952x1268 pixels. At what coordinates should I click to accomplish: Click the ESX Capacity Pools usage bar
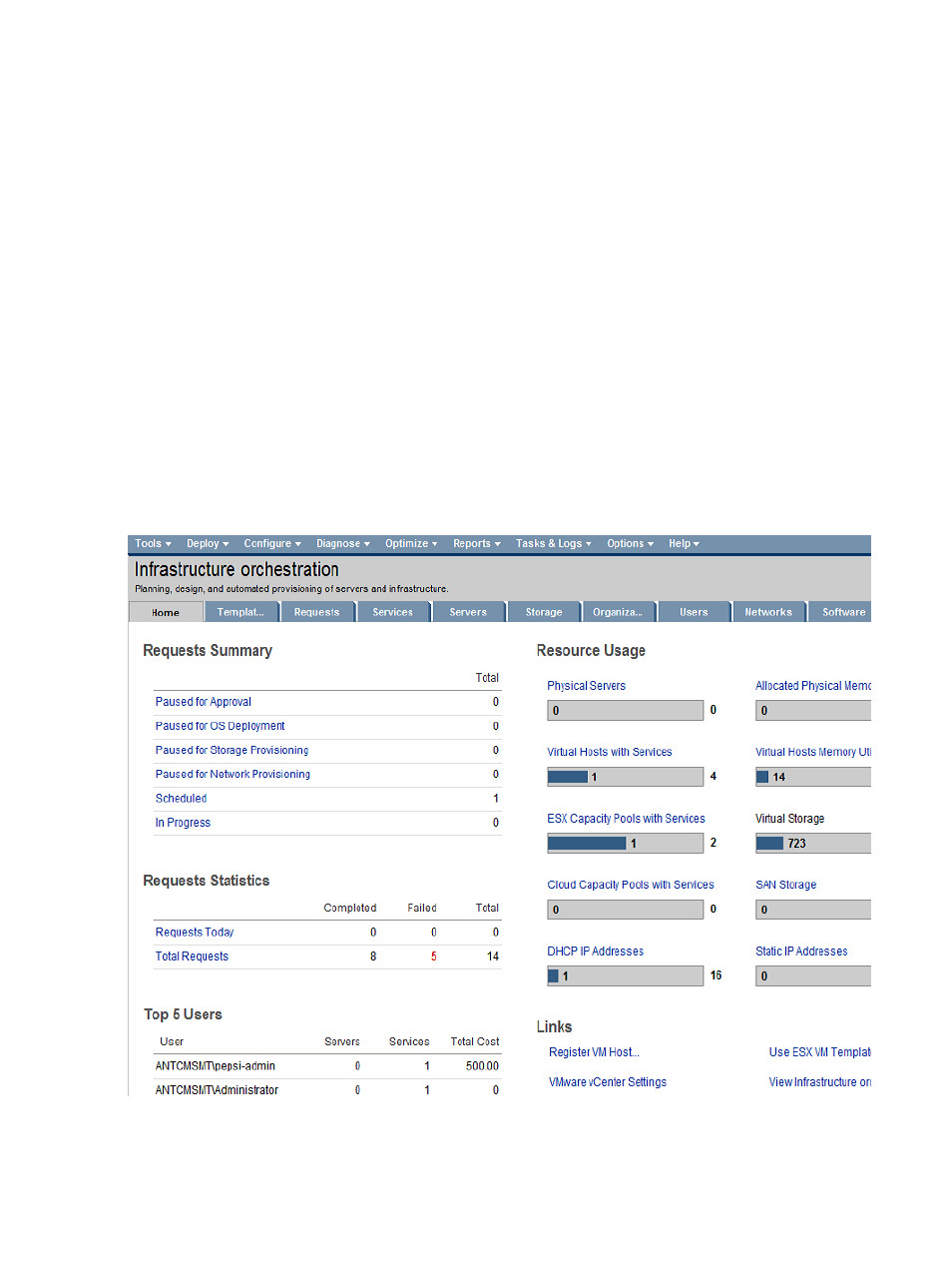click(x=626, y=844)
